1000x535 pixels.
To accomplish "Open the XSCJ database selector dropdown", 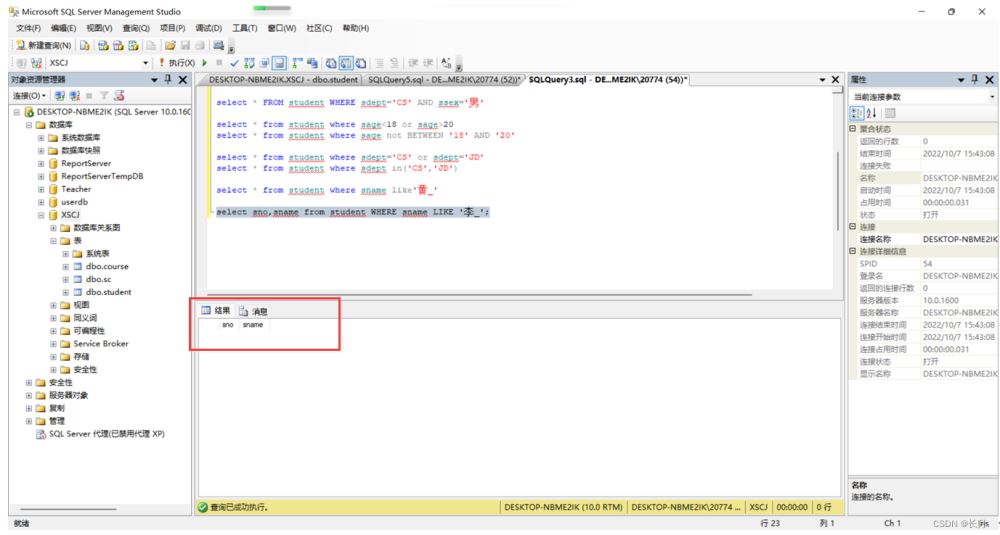I will [x=147, y=62].
